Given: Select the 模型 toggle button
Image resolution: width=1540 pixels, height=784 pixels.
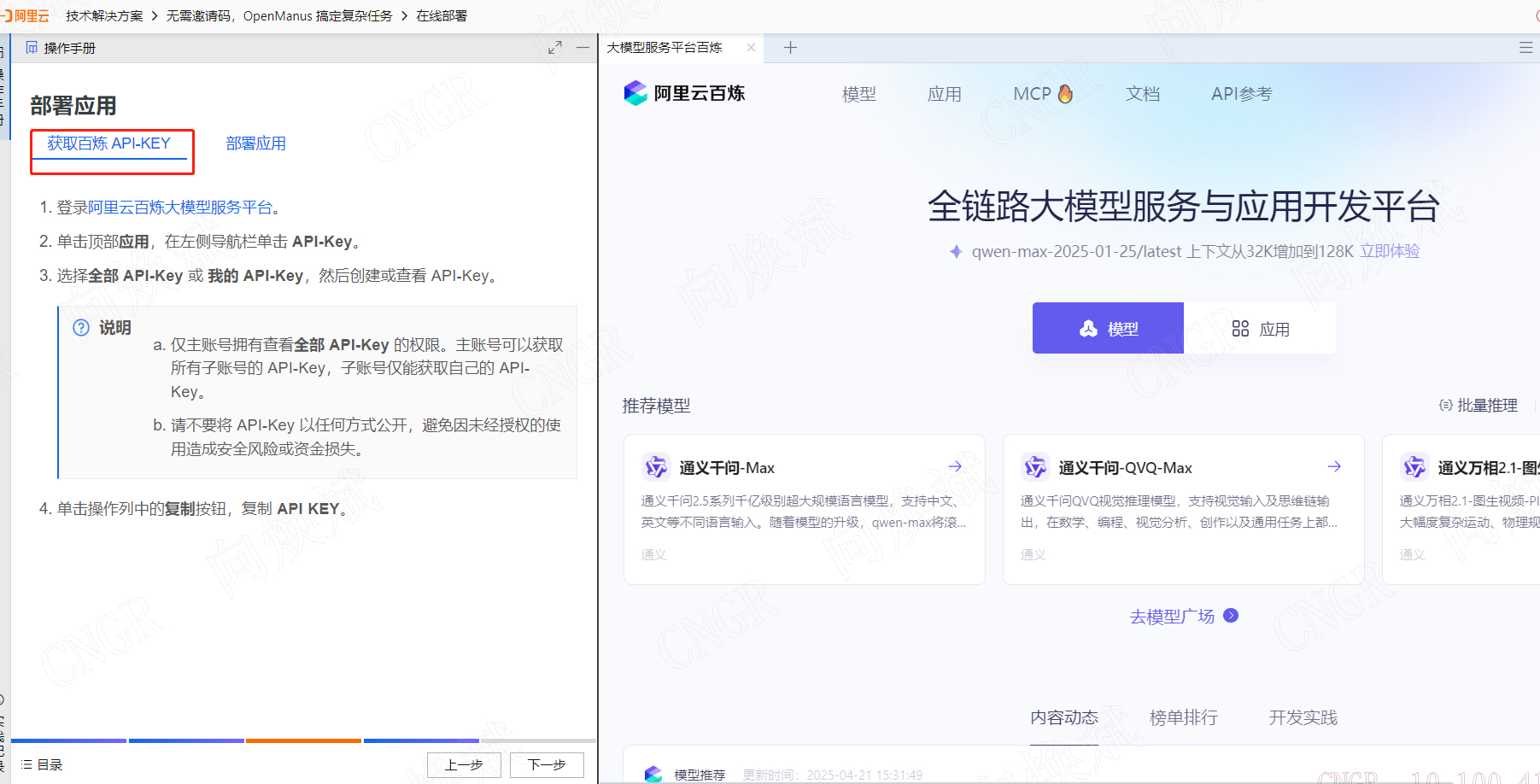Looking at the screenshot, I should 1108,328.
